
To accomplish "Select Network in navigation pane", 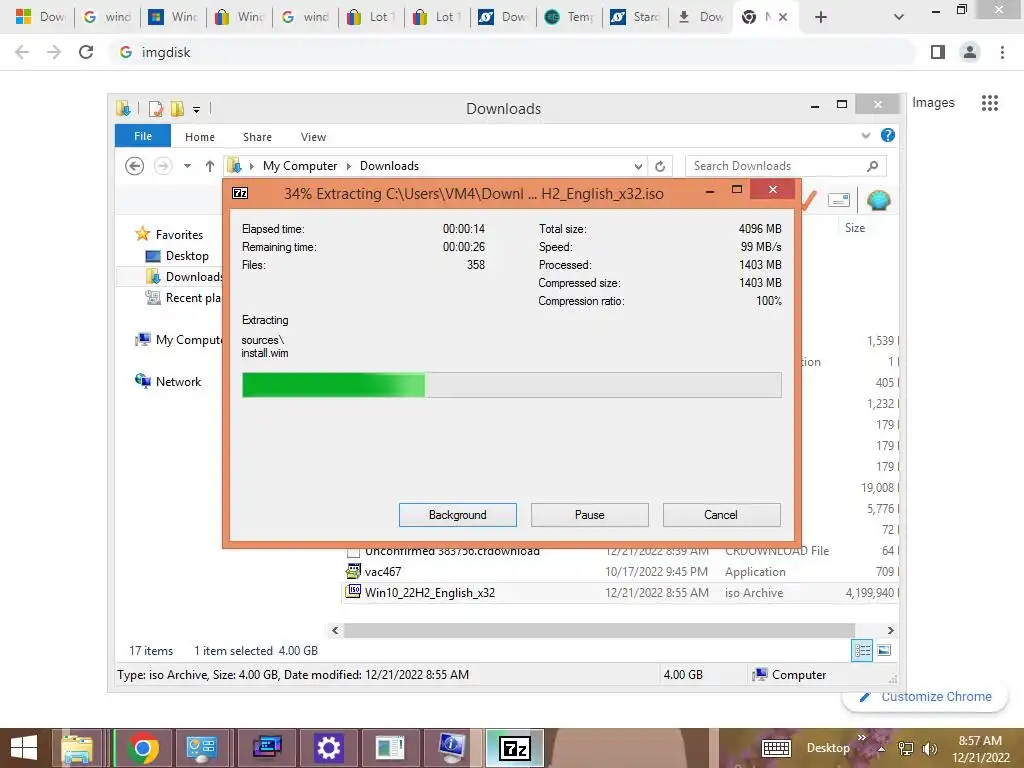I will 168,381.
